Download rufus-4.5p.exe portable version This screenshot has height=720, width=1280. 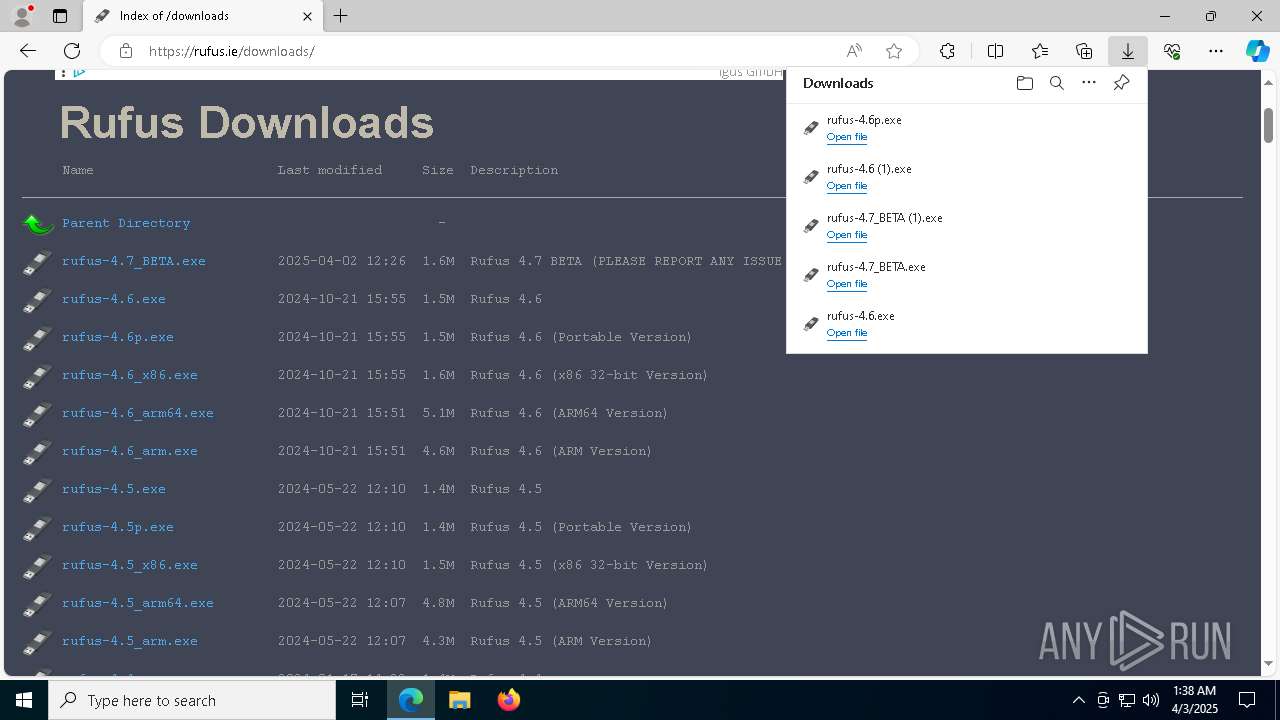tap(118, 527)
